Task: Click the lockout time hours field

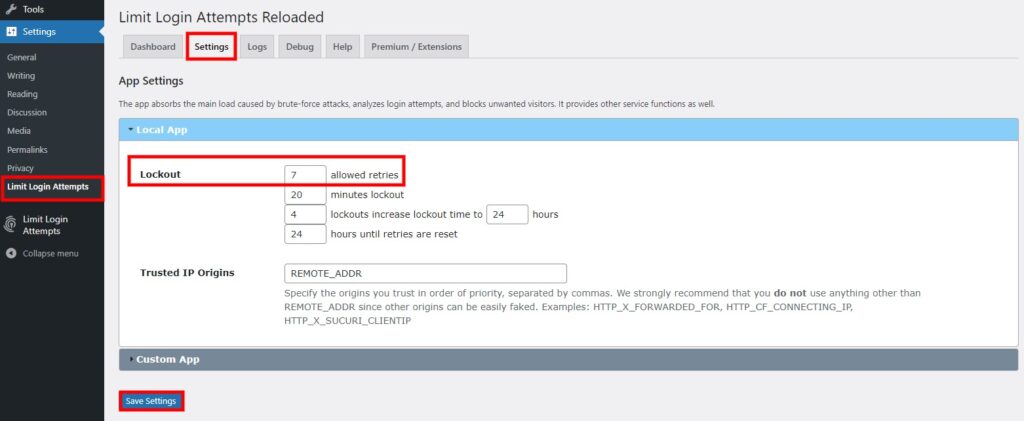Action: pyautogui.click(x=507, y=214)
